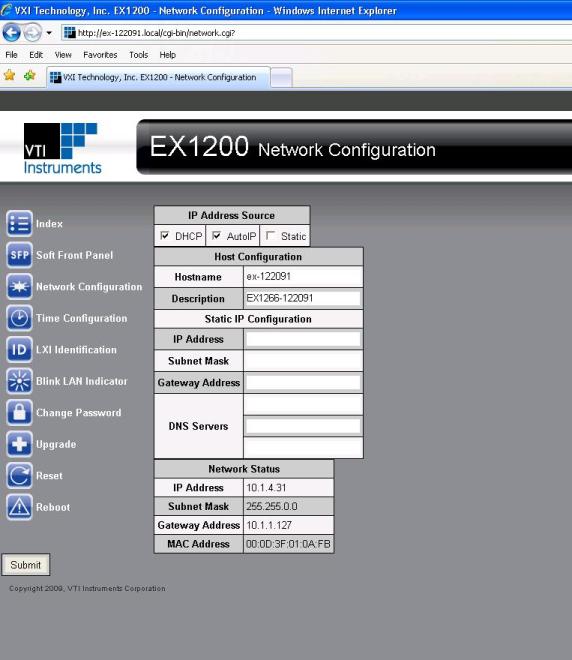Click the Static Gateway Address input field
The image size is (572, 660).
[x=303, y=383]
